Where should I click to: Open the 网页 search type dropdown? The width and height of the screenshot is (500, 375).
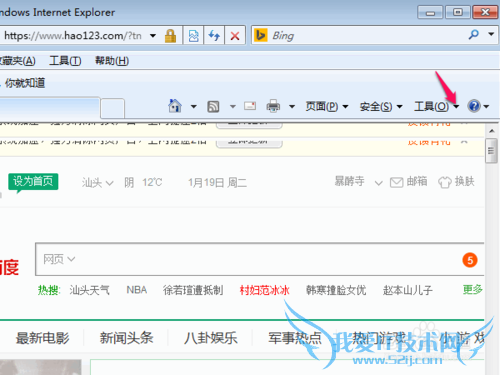(x=59, y=259)
